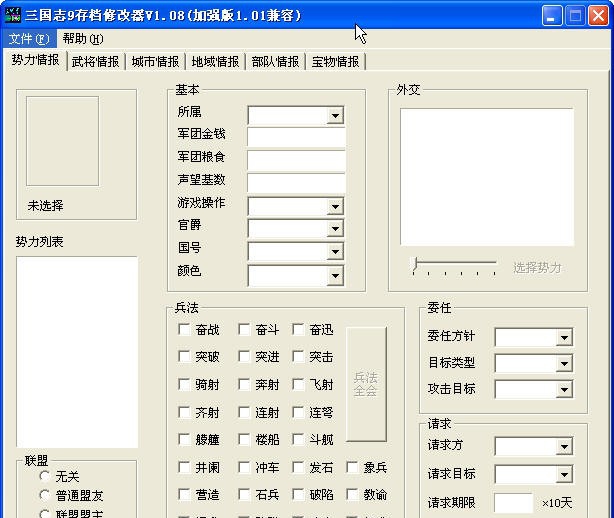Enable the 奋战 checkbox

(184, 329)
